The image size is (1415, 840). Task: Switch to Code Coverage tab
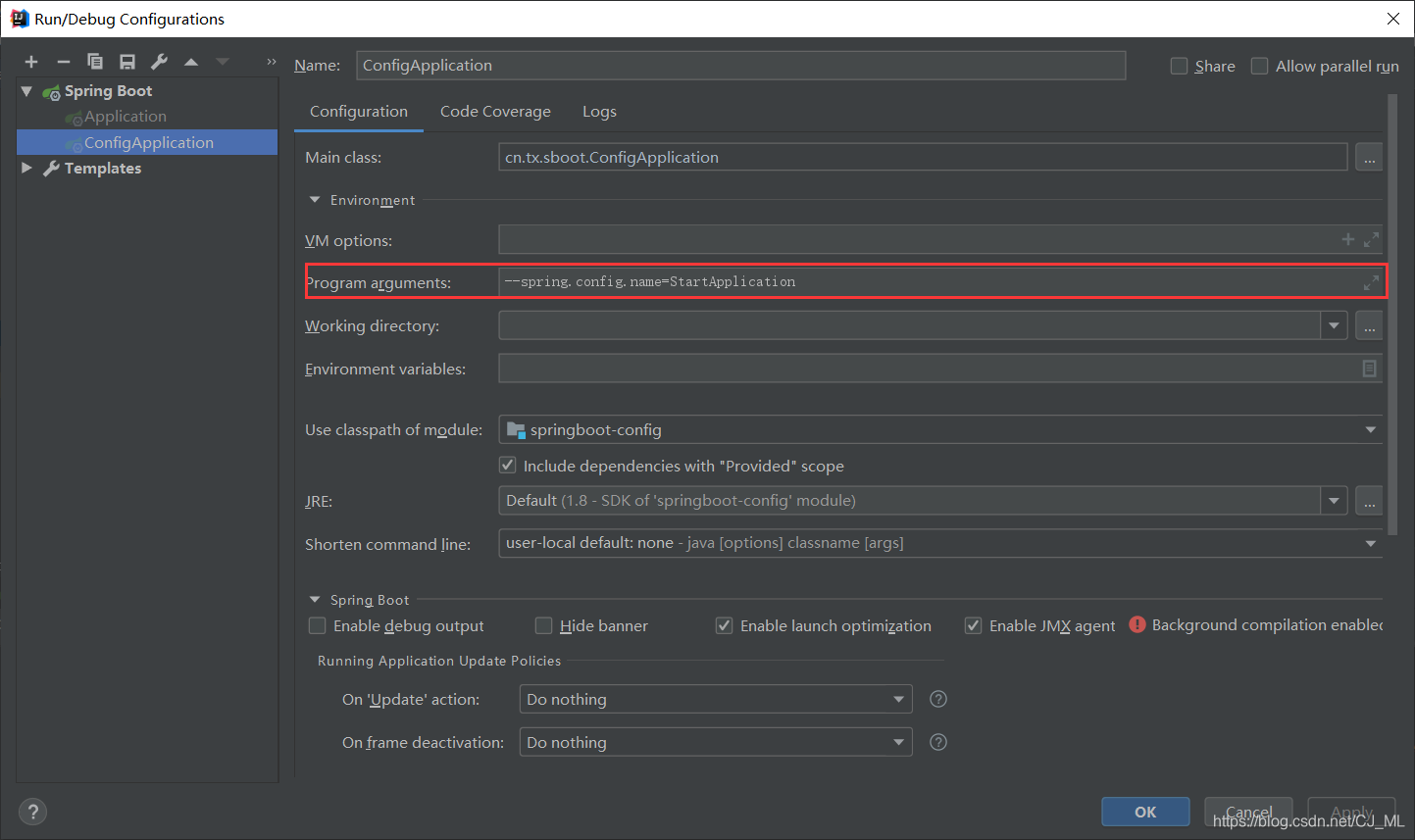tap(495, 112)
